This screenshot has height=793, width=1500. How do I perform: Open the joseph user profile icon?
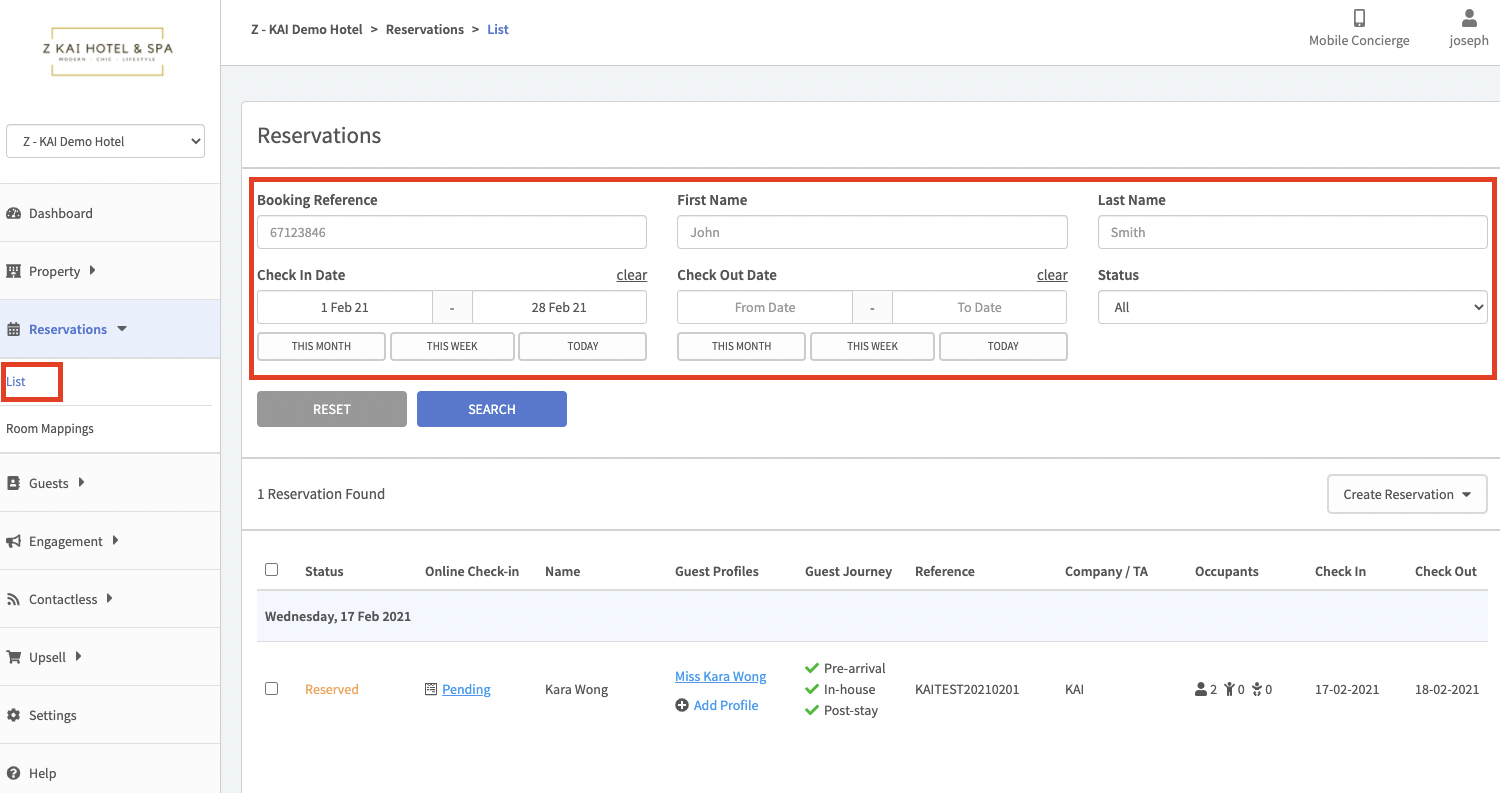tap(1469, 18)
